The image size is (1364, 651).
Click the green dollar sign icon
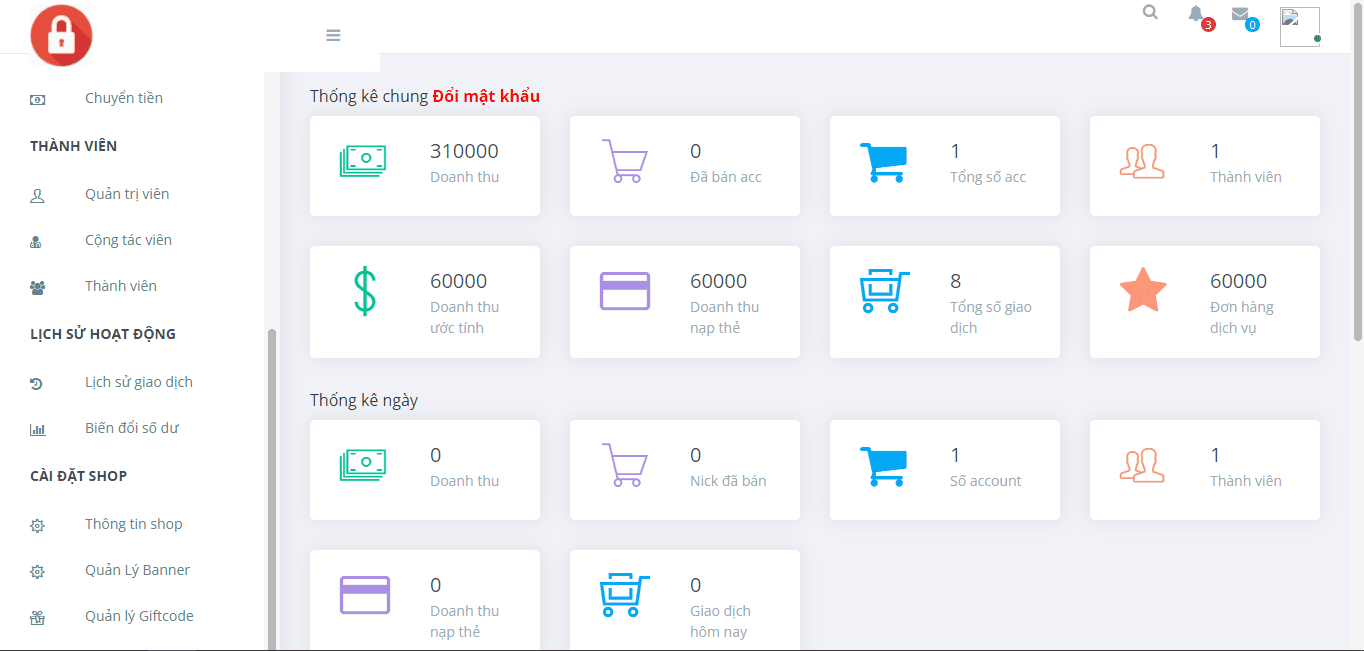365,291
